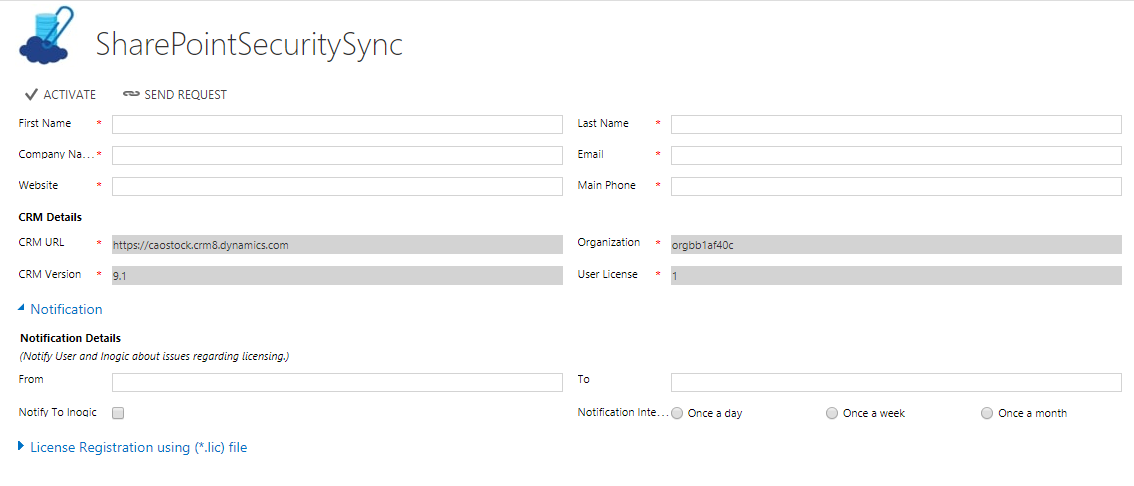The width and height of the screenshot is (1134, 486).
Task: Click the licensing issues note text
Action: coord(155,356)
